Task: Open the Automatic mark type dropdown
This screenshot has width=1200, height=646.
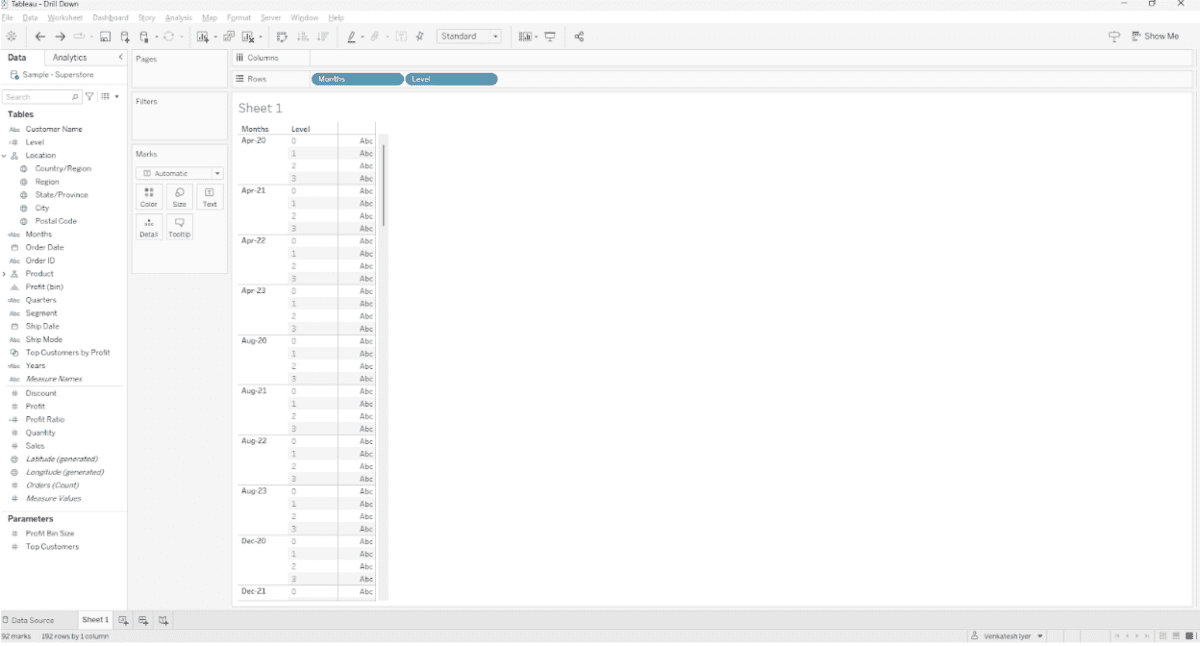Action: pos(179,173)
